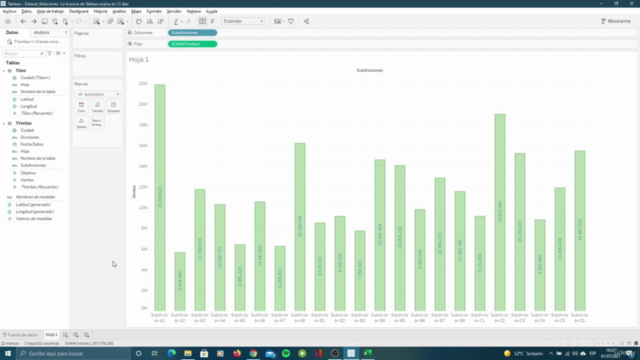Start presentation mode from the toolbar
Viewport: 640px width, 360px height.
[x=291, y=21]
